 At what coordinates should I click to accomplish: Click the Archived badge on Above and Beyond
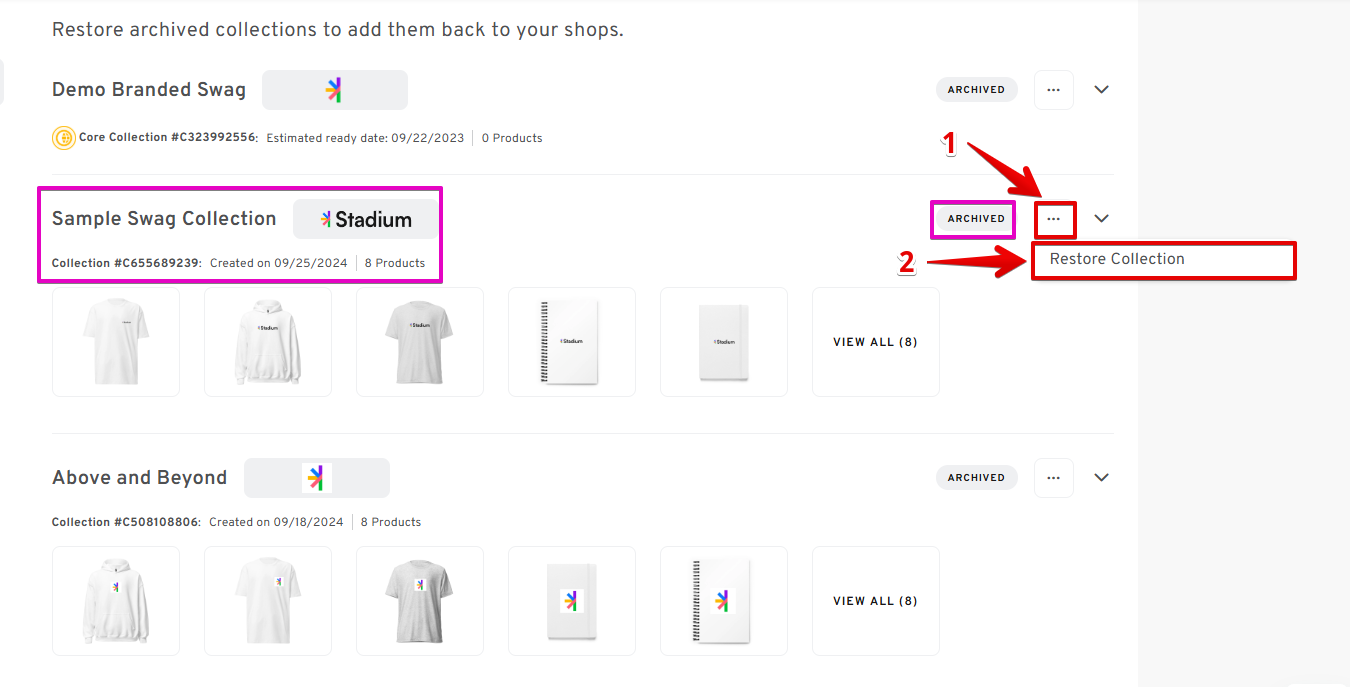click(976, 478)
